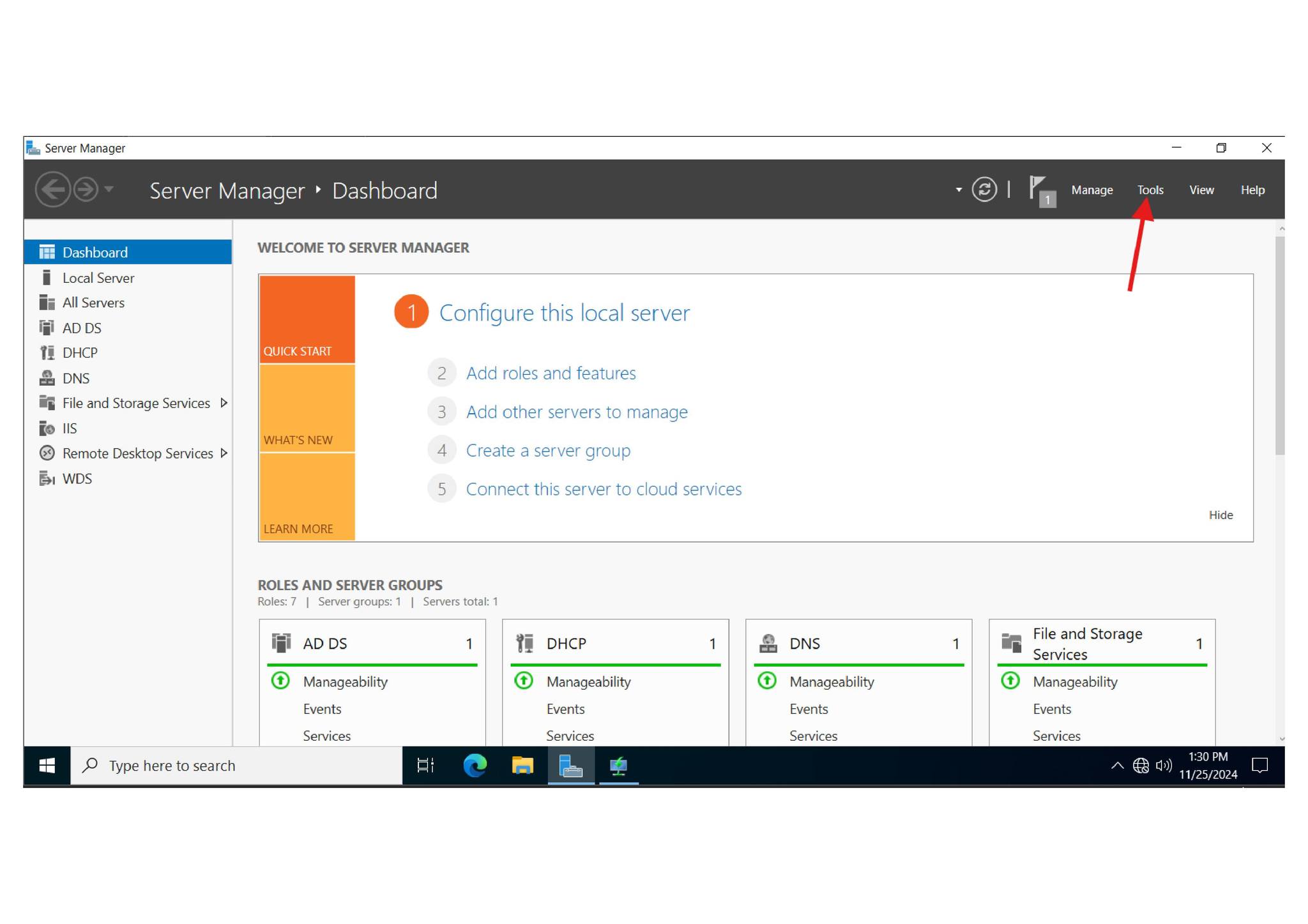Click AD DS Manageability status icon

pos(280,681)
